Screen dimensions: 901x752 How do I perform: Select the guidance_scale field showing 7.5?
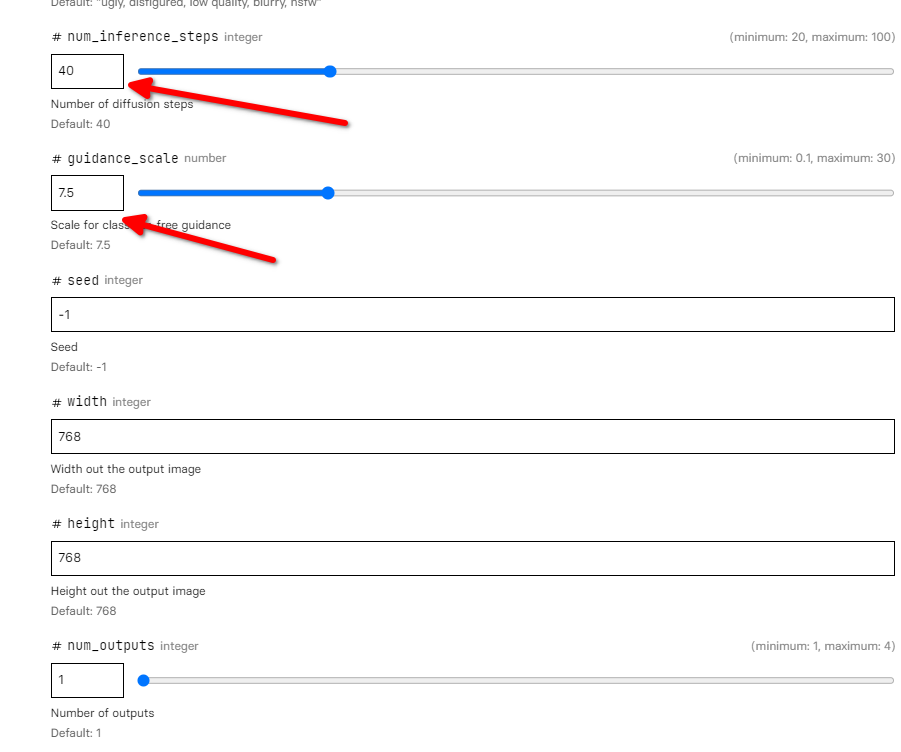tap(87, 192)
